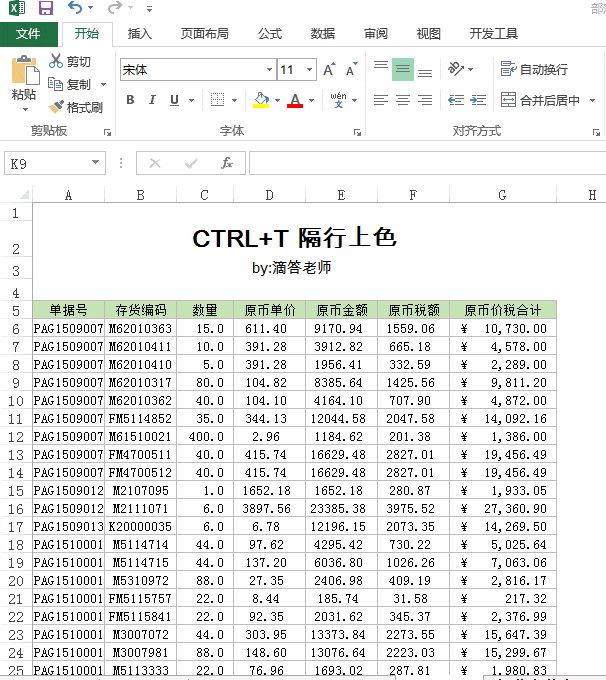Open the Name Box dropdown arrow

coord(95,163)
